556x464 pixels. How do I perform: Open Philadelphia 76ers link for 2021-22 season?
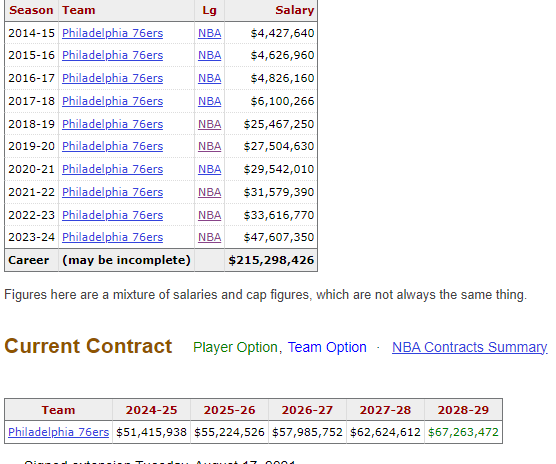pos(112,192)
